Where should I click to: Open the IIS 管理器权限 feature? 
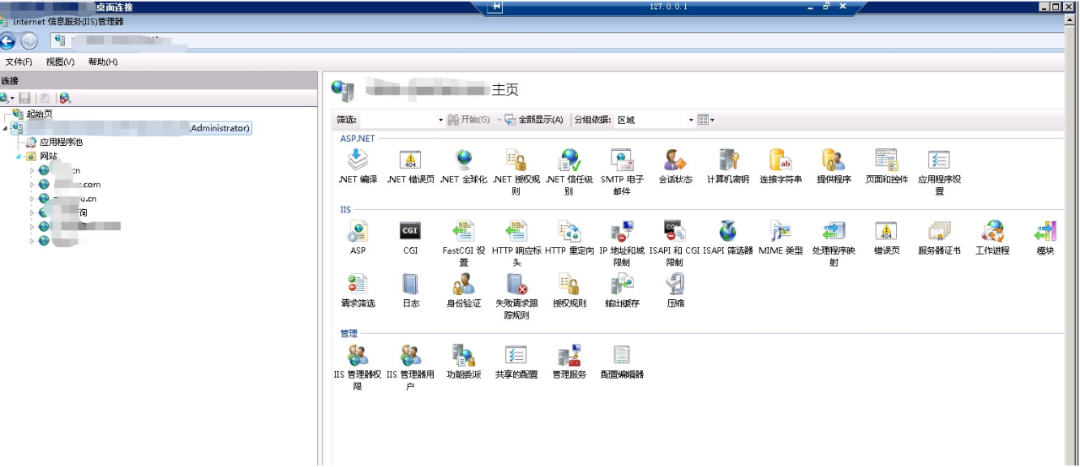click(x=357, y=368)
